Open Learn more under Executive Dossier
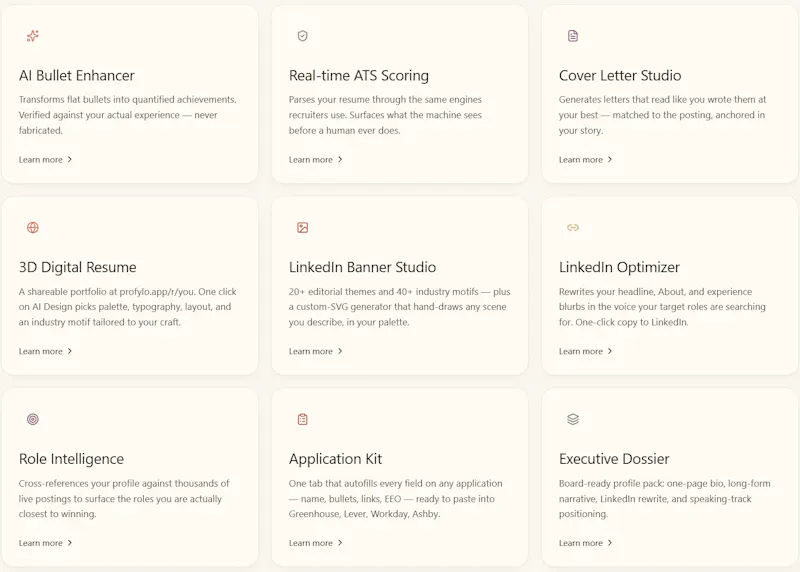The image size is (800, 572). coord(585,543)
